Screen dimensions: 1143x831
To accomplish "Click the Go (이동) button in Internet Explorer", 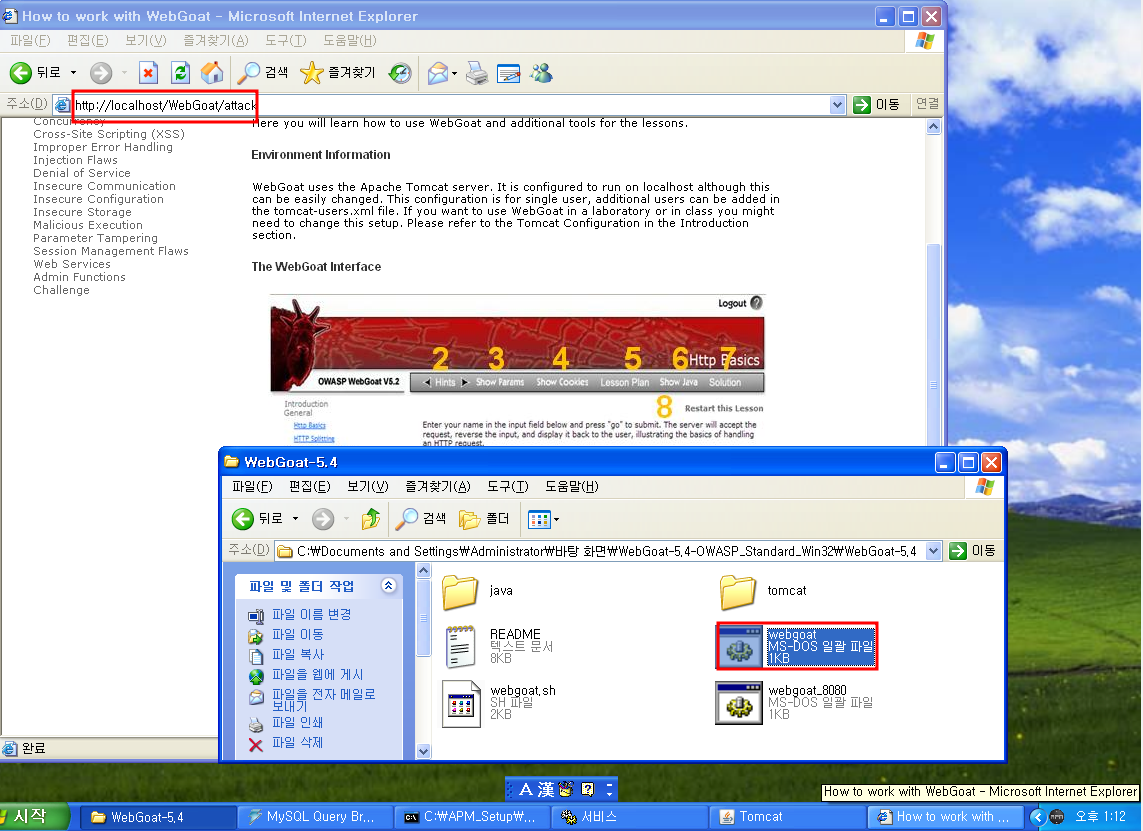I will [877, 105].
